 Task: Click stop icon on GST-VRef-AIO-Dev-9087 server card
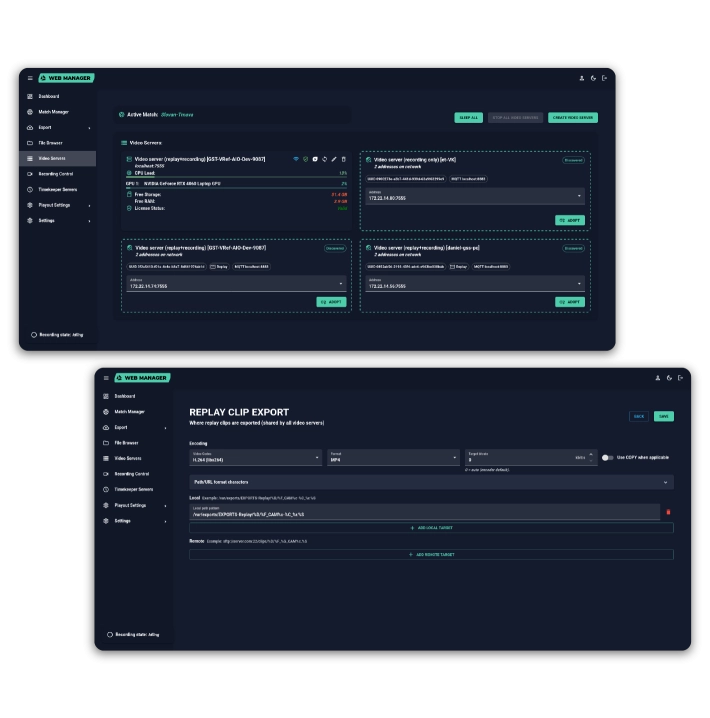pyautogui.click(x=315, y=159)
